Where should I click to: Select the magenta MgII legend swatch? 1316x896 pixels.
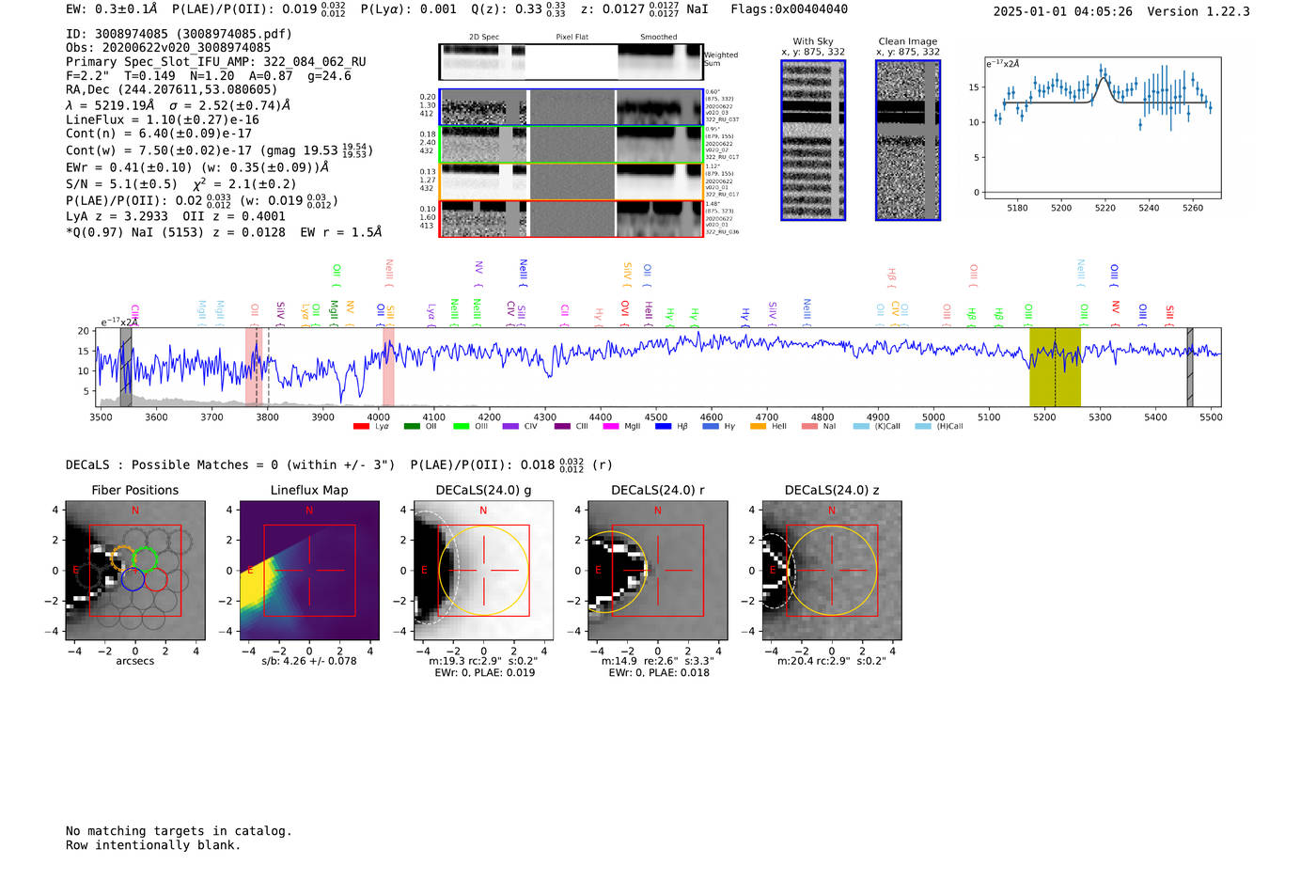coord(611,427)
